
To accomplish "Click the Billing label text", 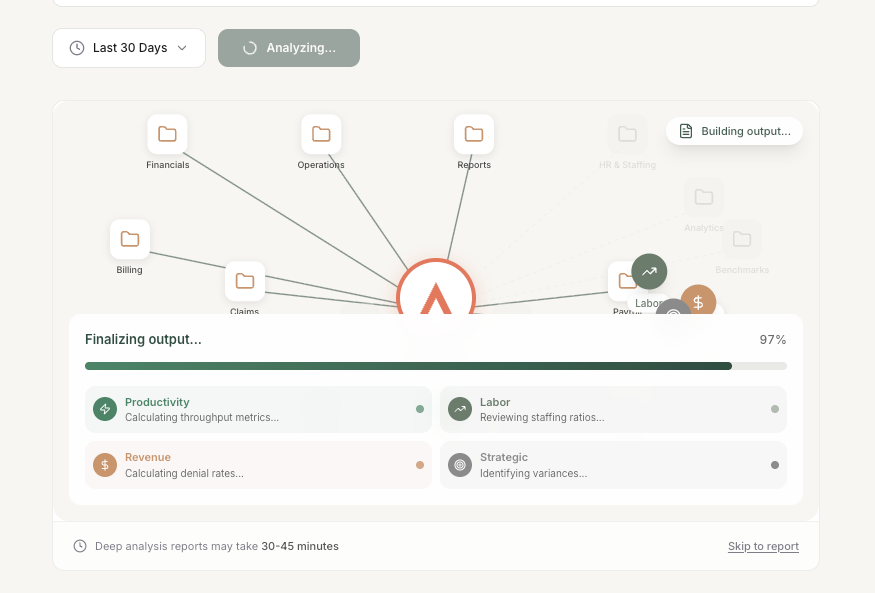I will (129, 269).
